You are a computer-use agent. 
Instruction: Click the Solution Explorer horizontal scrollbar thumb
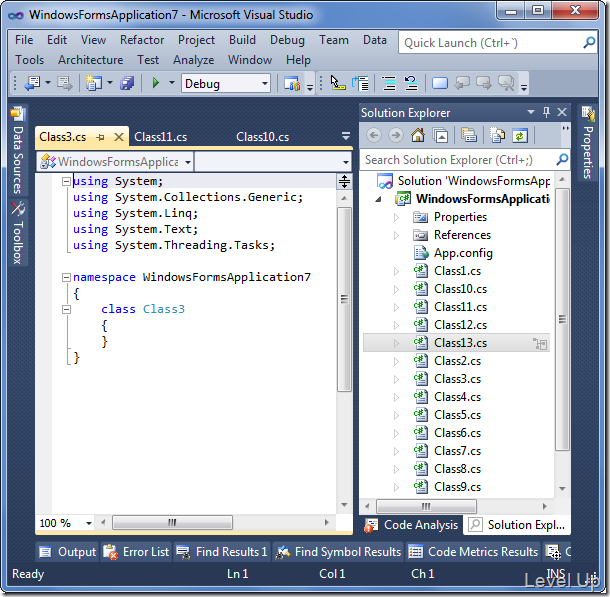[x=426, y=506]
